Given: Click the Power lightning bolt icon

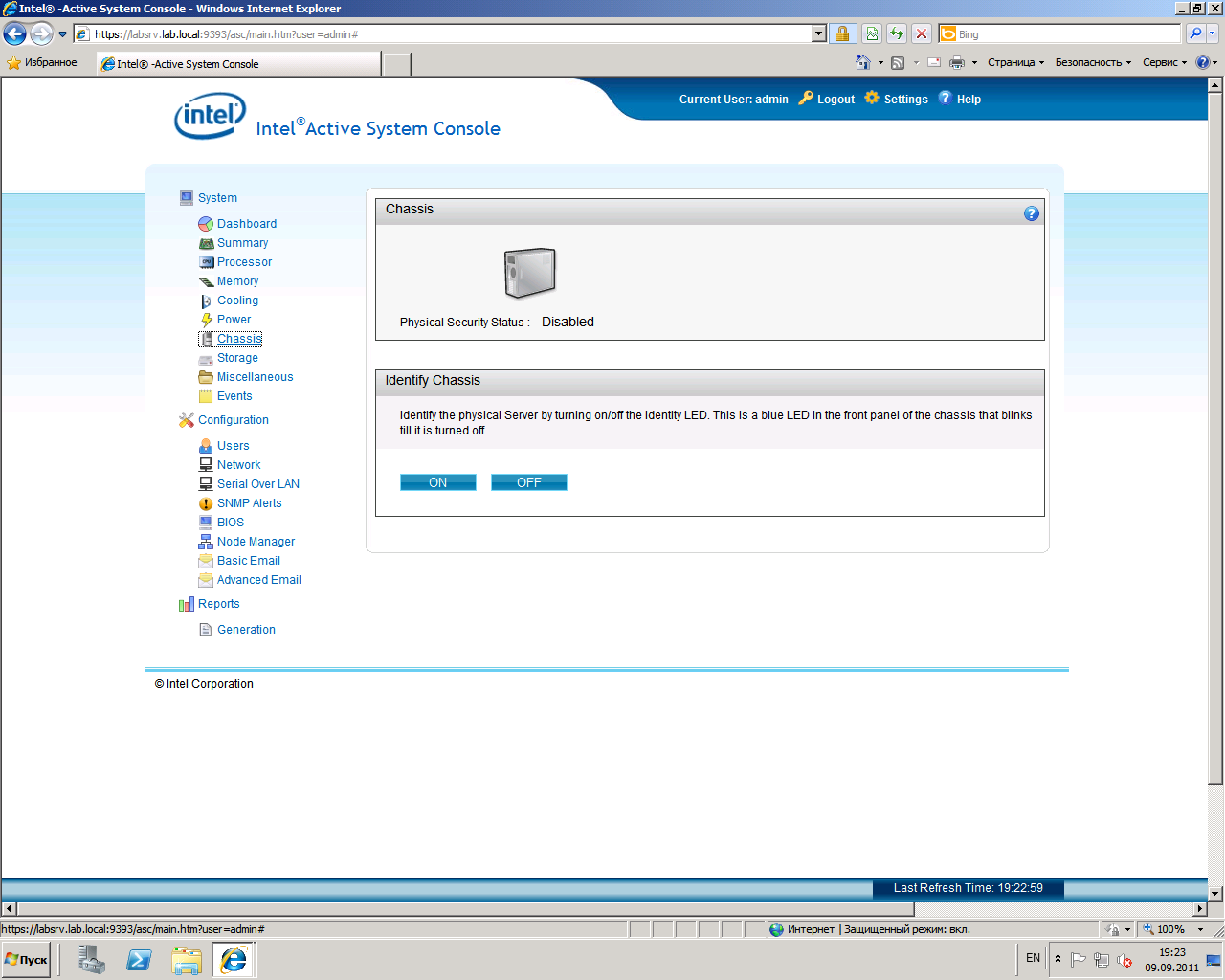Looking at the screenshot, I should (206, 320).
